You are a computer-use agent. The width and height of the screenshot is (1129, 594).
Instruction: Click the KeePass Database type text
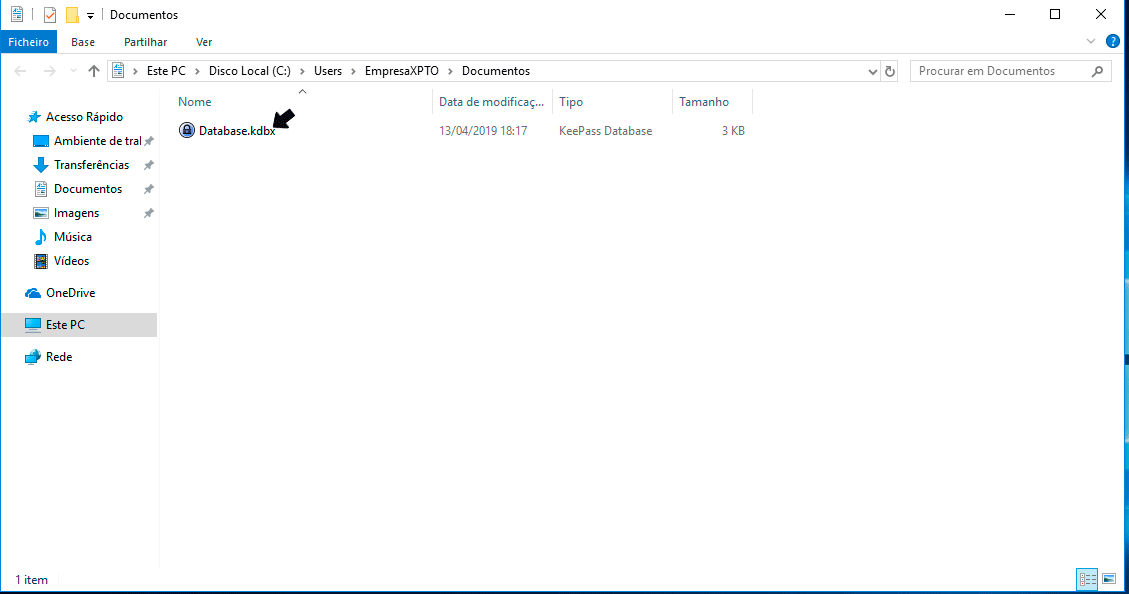pyautogui.click(x=606, y=130)
